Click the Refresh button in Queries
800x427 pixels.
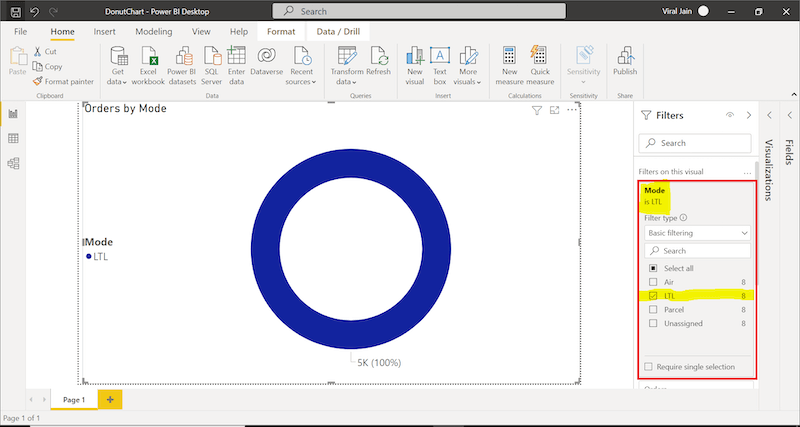click(378, 61)
